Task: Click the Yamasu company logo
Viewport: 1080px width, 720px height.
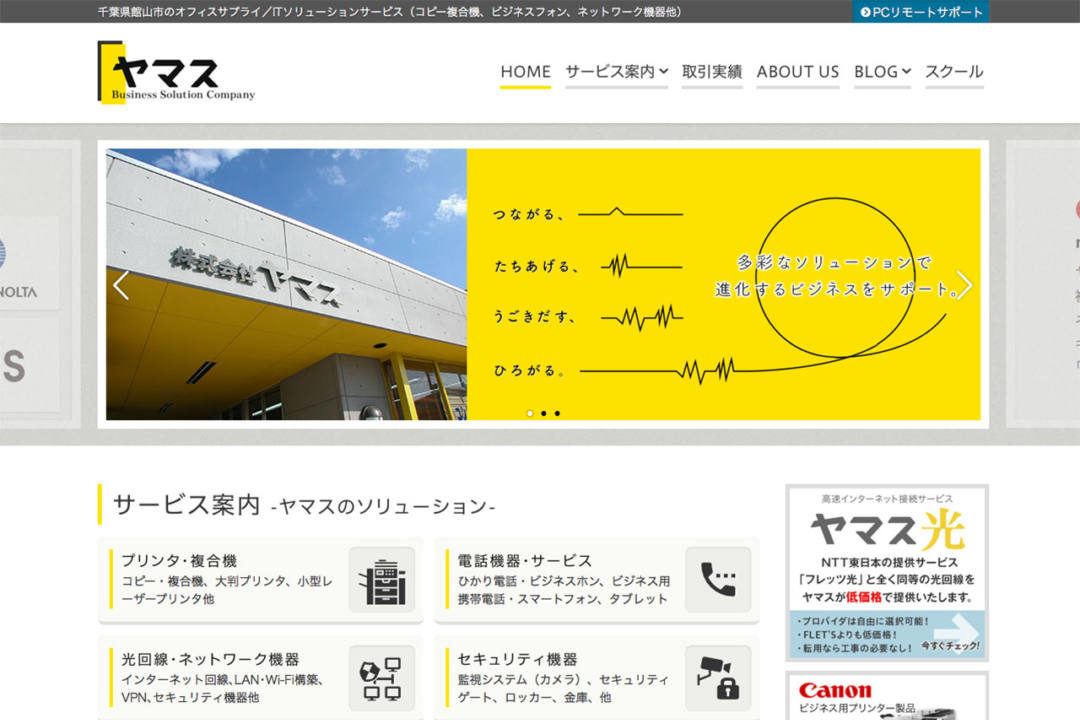Action: point(177,72)
